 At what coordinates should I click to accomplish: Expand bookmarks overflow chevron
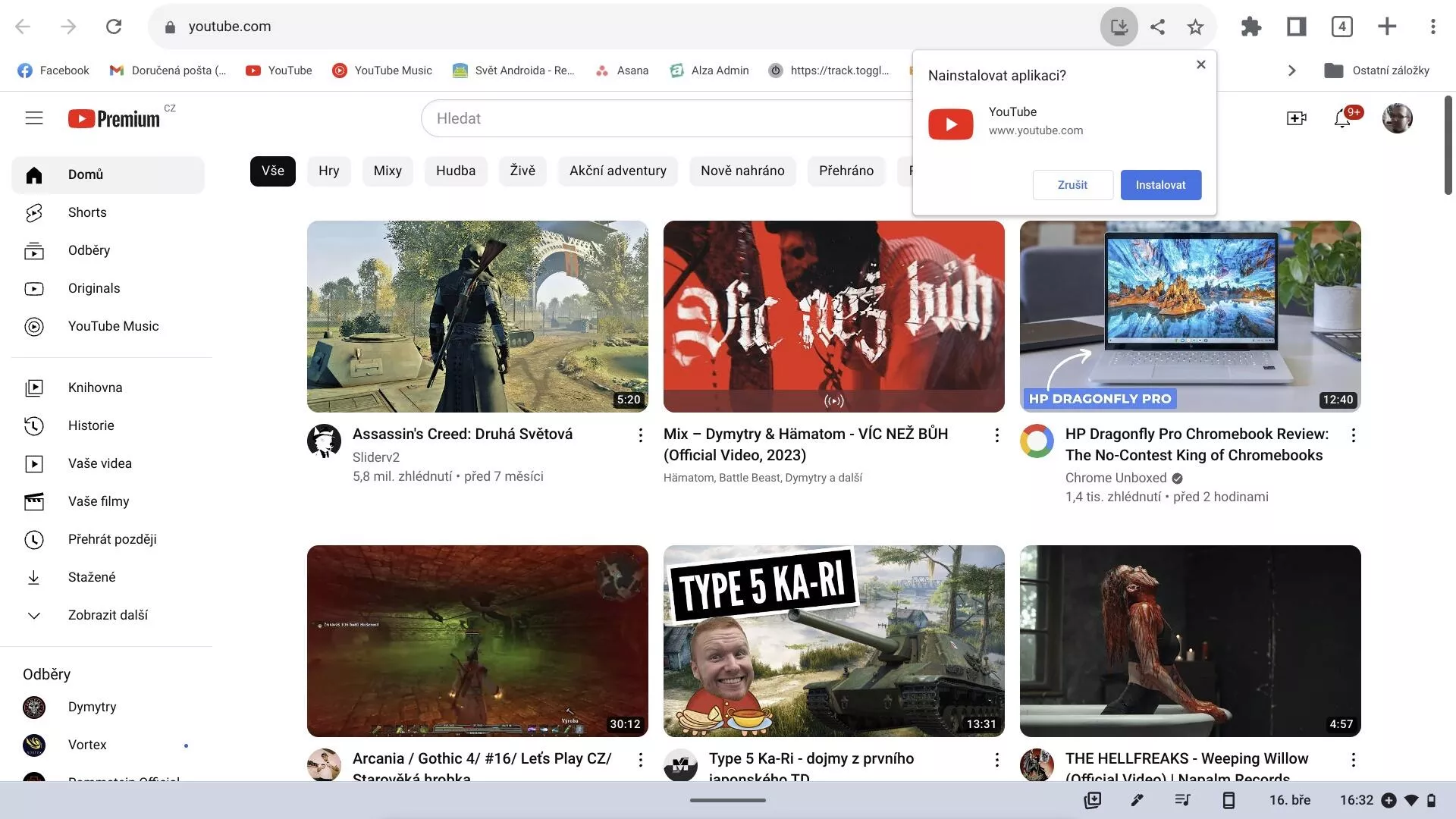click(x=1292, y=71)
